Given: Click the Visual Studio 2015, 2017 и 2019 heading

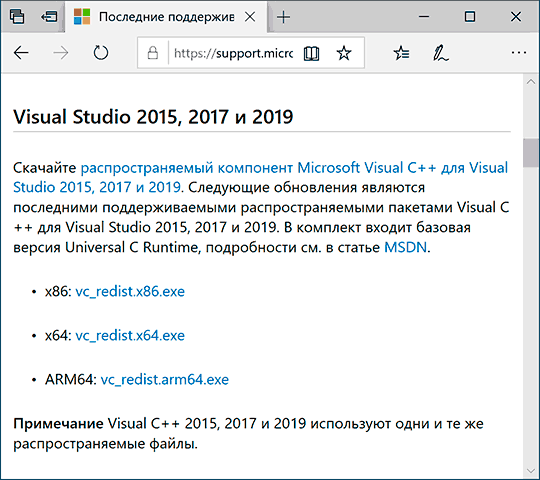Looking at the screenshot, I should [153, 117].
